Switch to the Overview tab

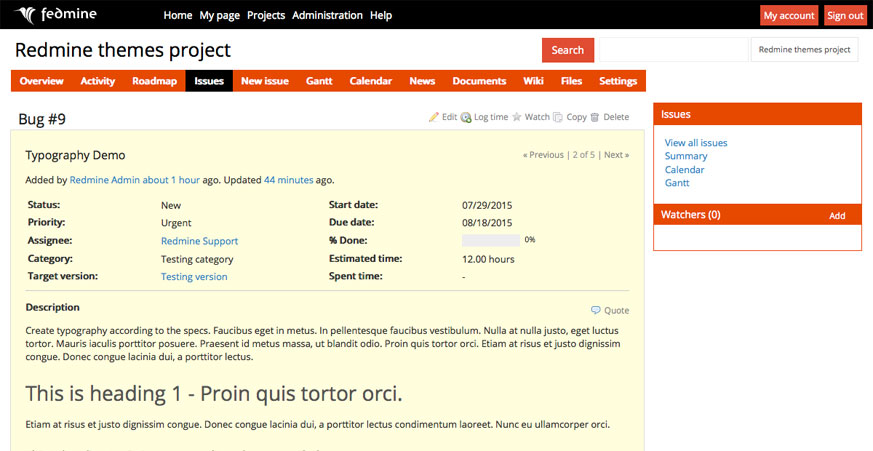42,81
